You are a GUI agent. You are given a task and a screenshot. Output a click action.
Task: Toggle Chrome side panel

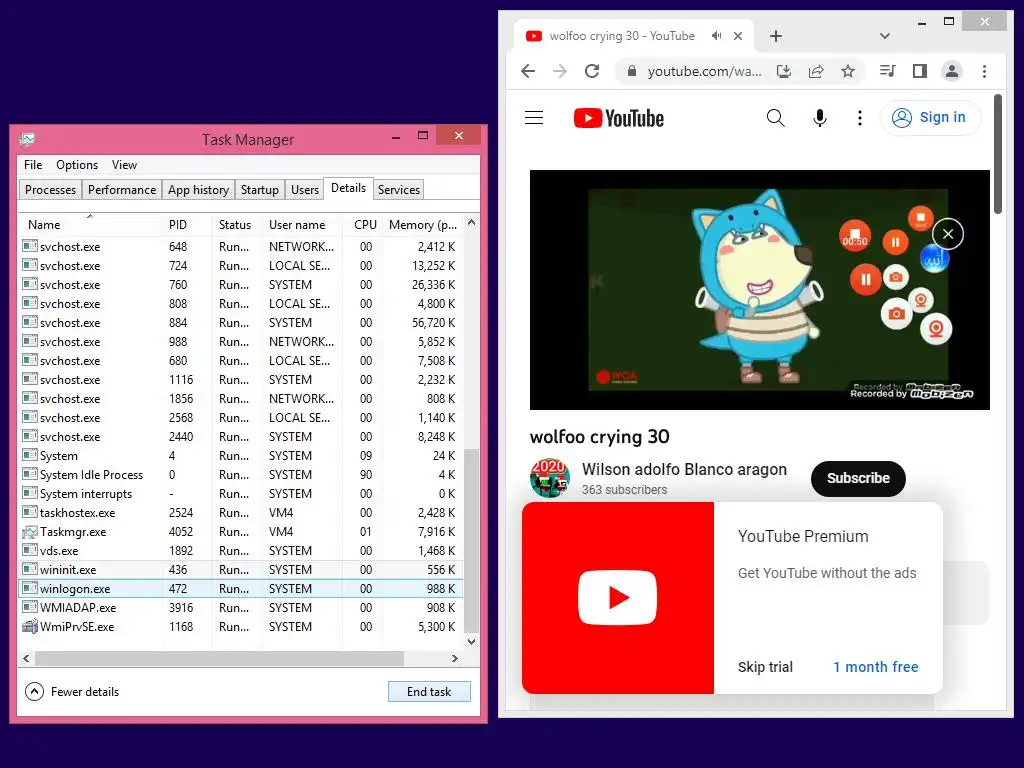pyautogui.click(x=920, y=71)
